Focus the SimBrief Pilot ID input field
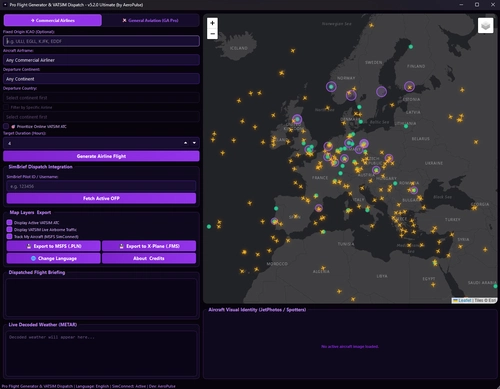 click(101, 186)
